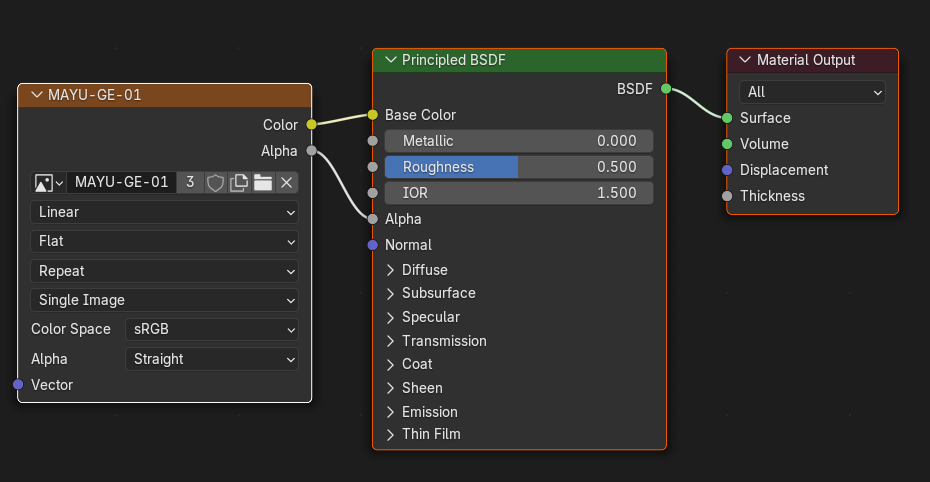
Task: Open the All render target dropdown
Action: click(812, 92)
